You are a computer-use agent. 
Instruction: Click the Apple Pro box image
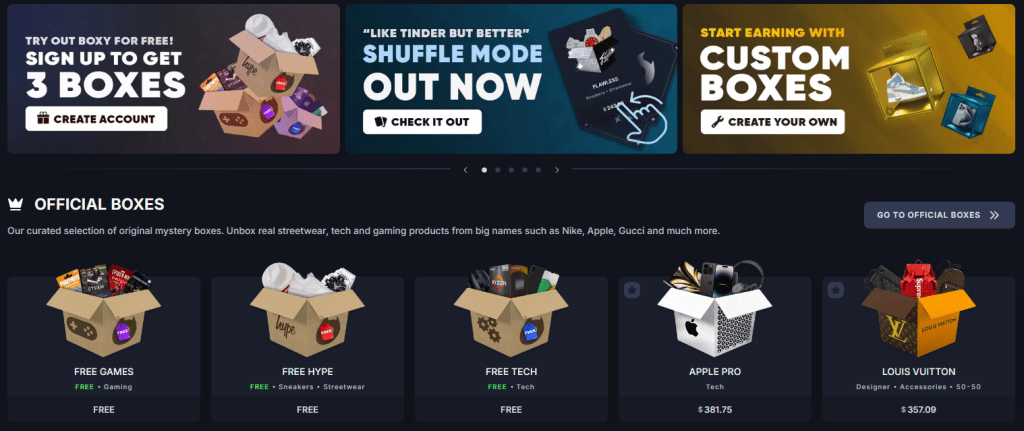coord(714,308)
